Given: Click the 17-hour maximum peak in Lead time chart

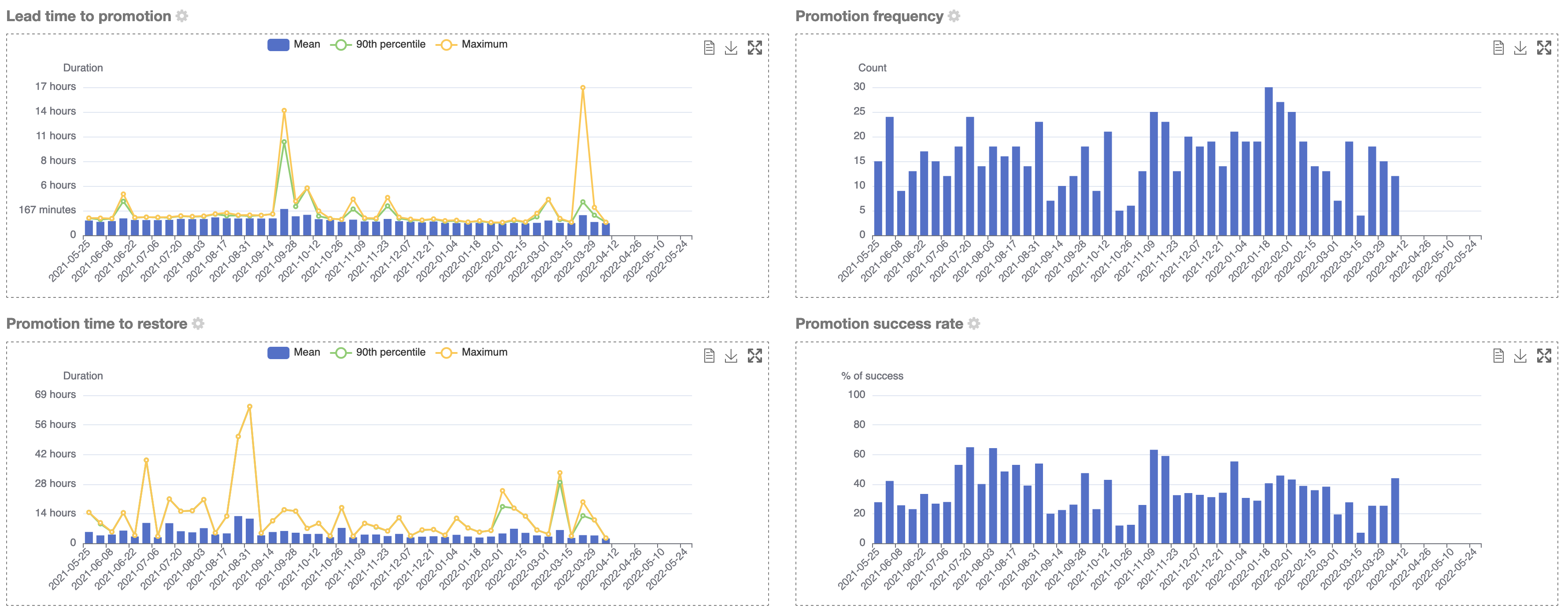Looking at the screenshot, I should (x=583, y=88).
